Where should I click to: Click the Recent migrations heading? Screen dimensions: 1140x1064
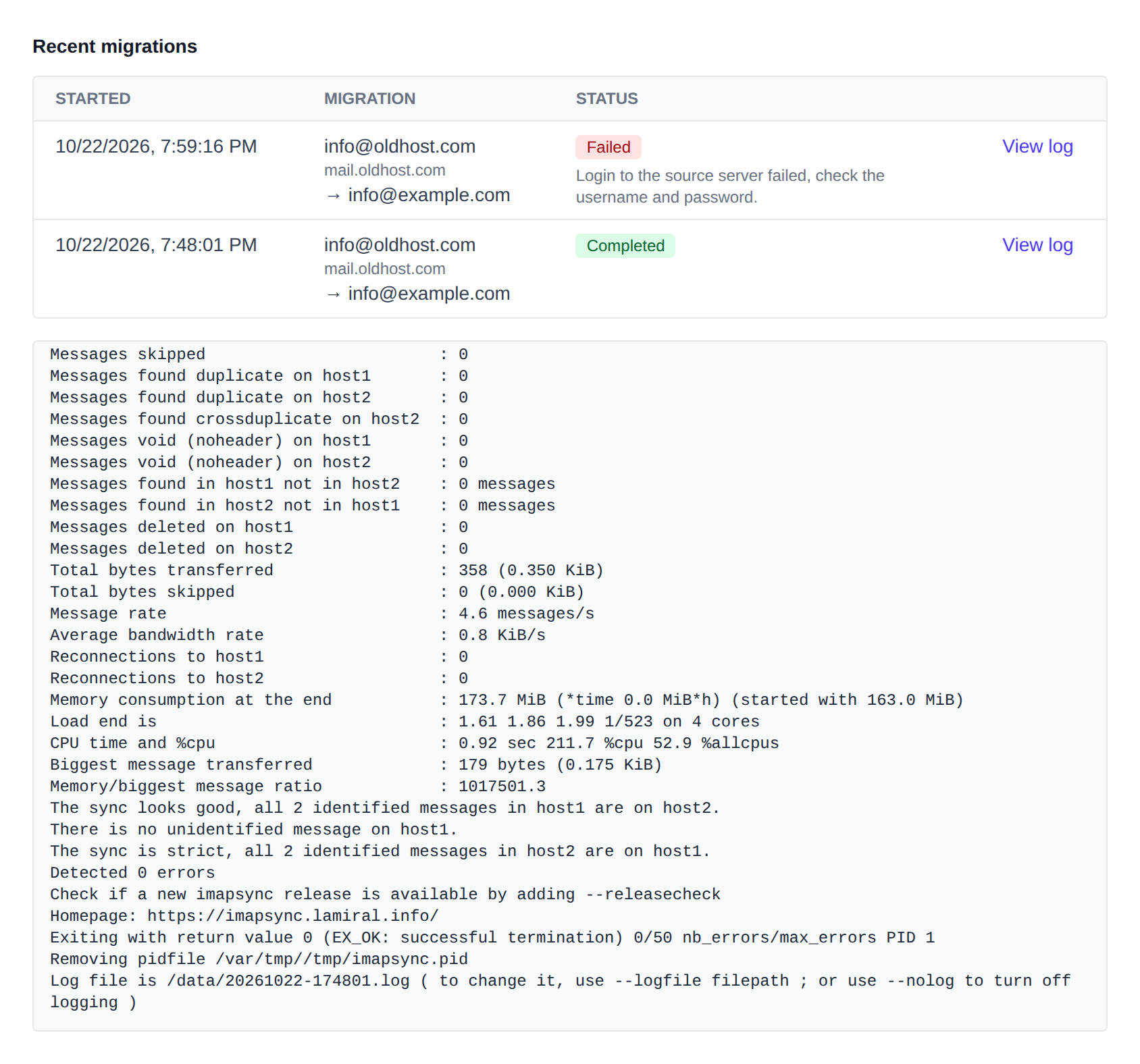click(115, 47)
